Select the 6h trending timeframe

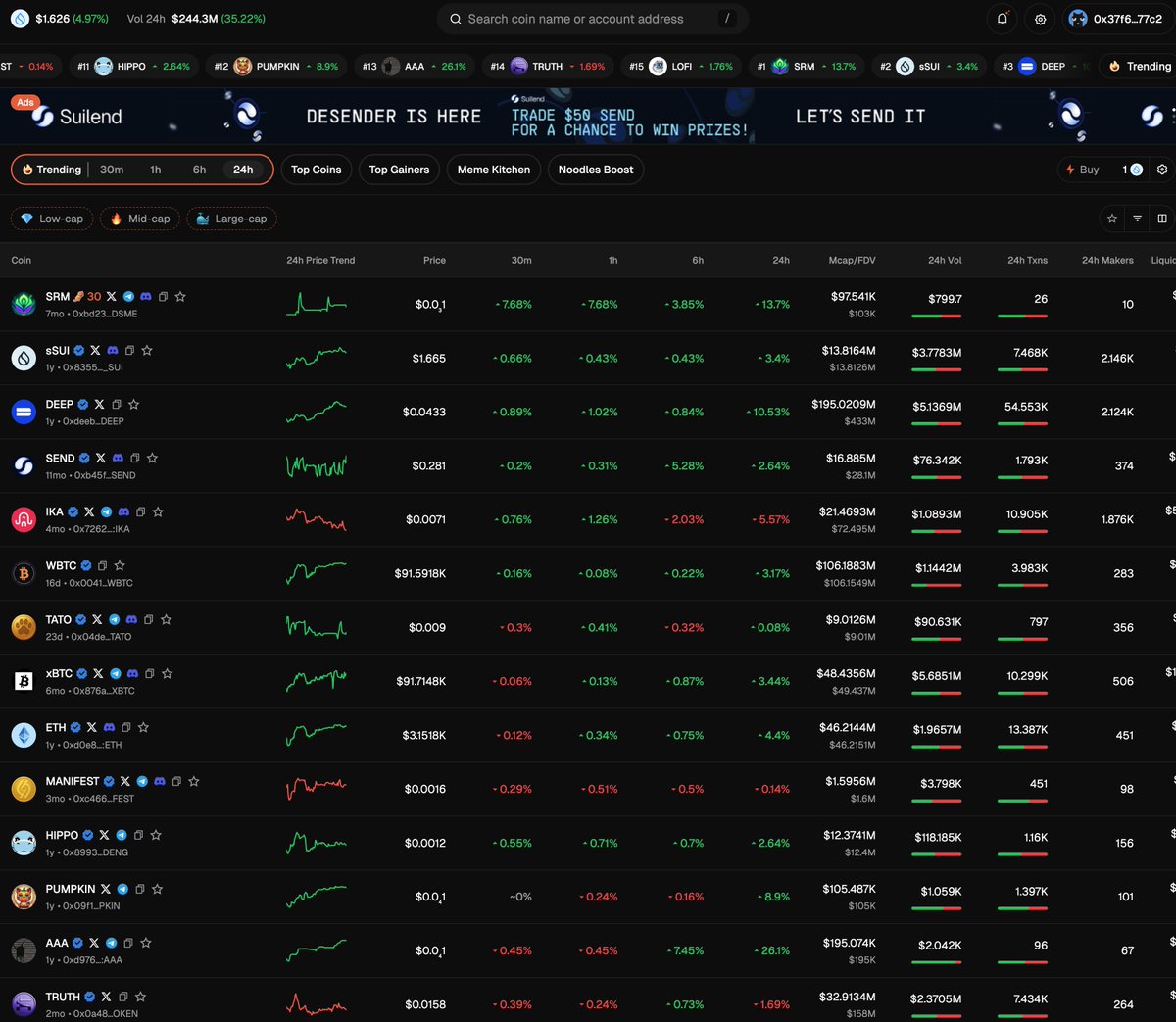[x=199, y=170]
